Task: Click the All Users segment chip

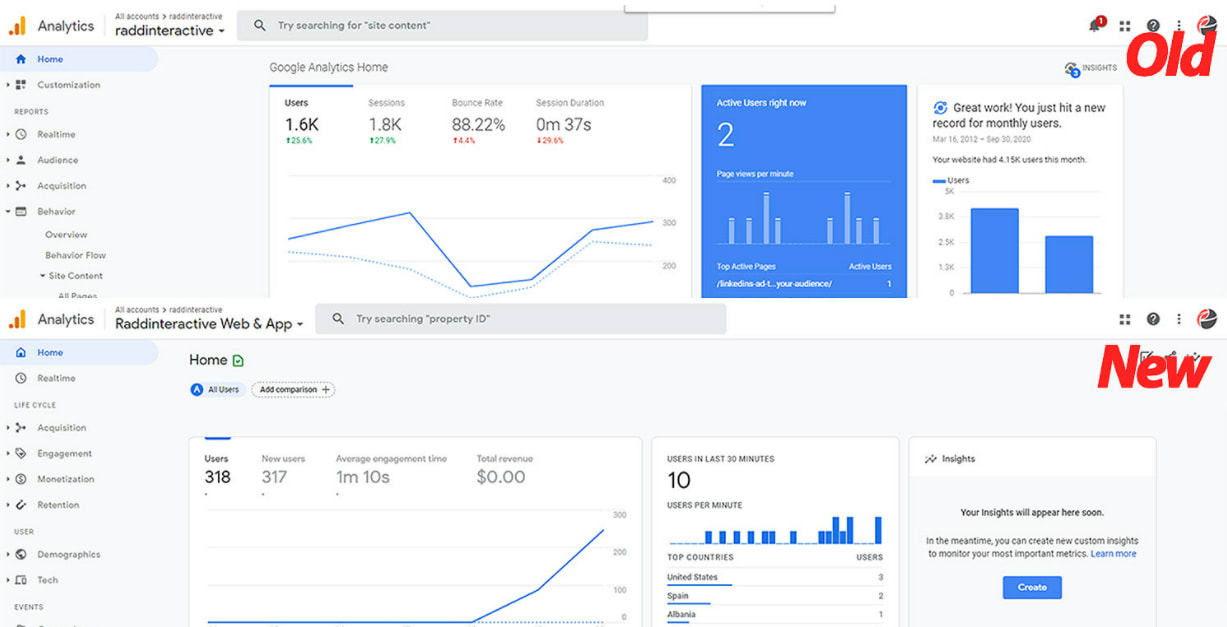Action: [217, 390]
